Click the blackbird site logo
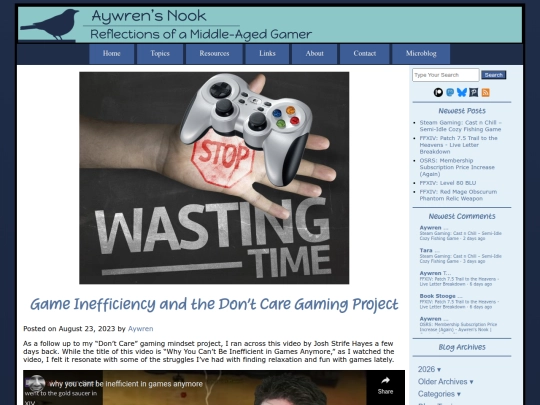The height and width of the screenshot is (405, 540). [50, 24]
